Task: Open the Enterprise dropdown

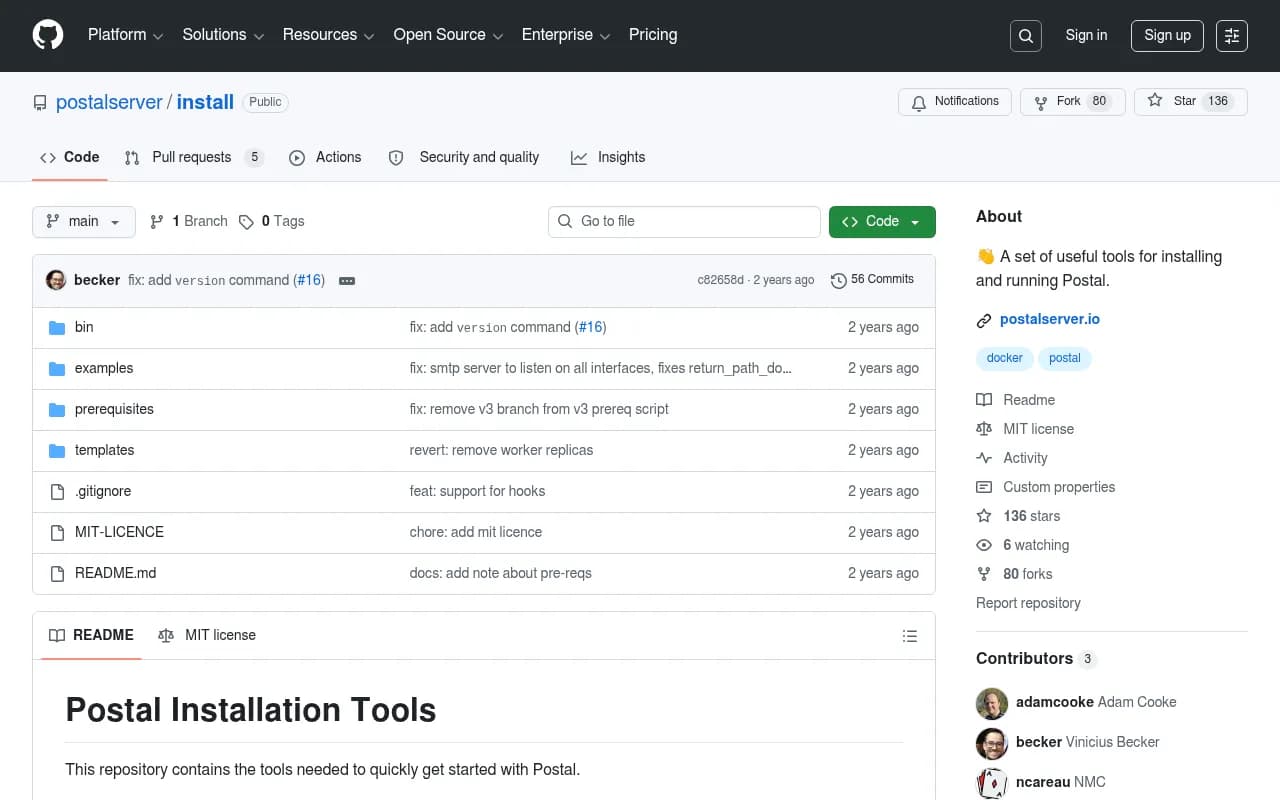Action: coord(566,35)
